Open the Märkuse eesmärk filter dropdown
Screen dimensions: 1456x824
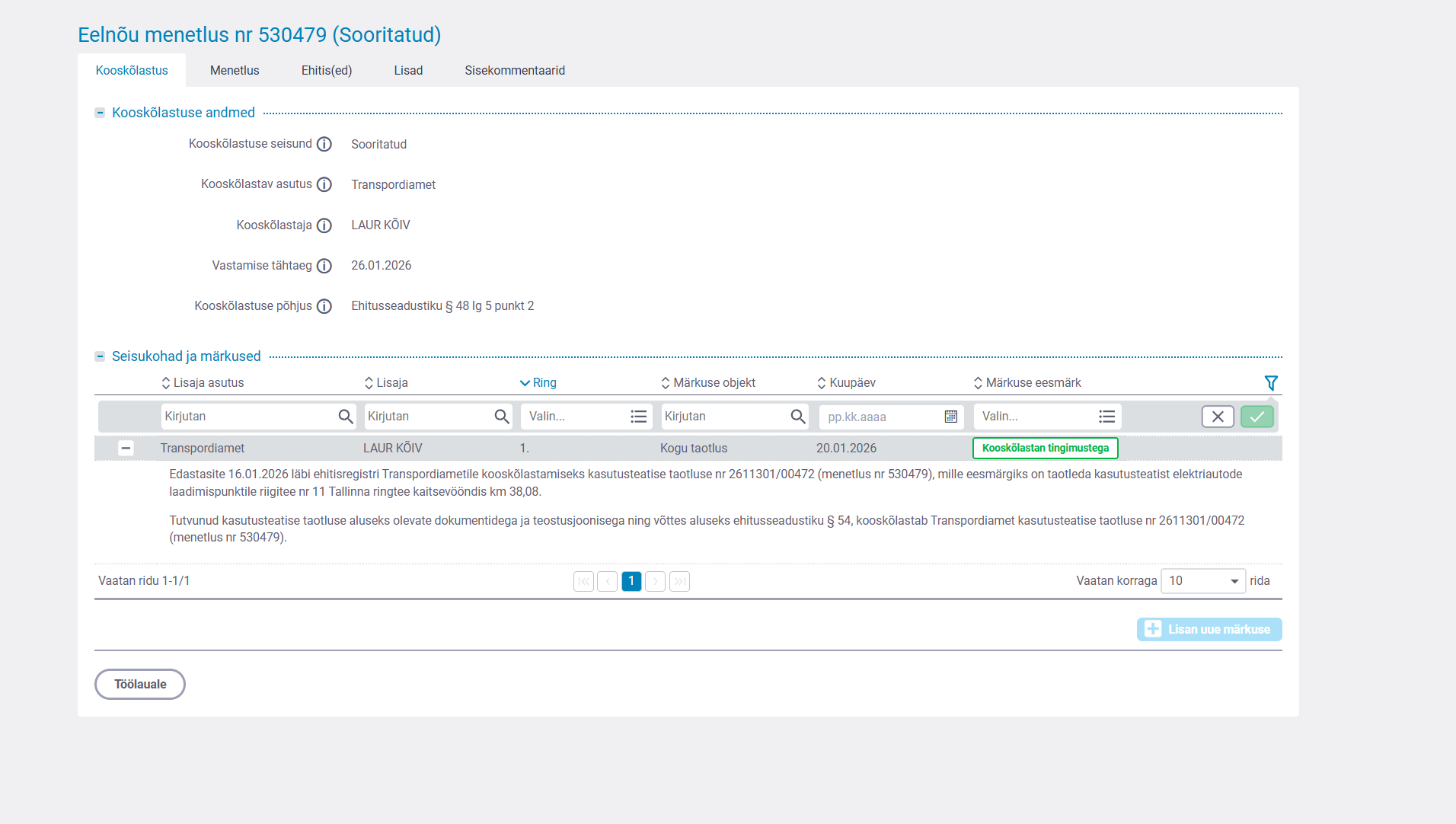point(1047,417)
